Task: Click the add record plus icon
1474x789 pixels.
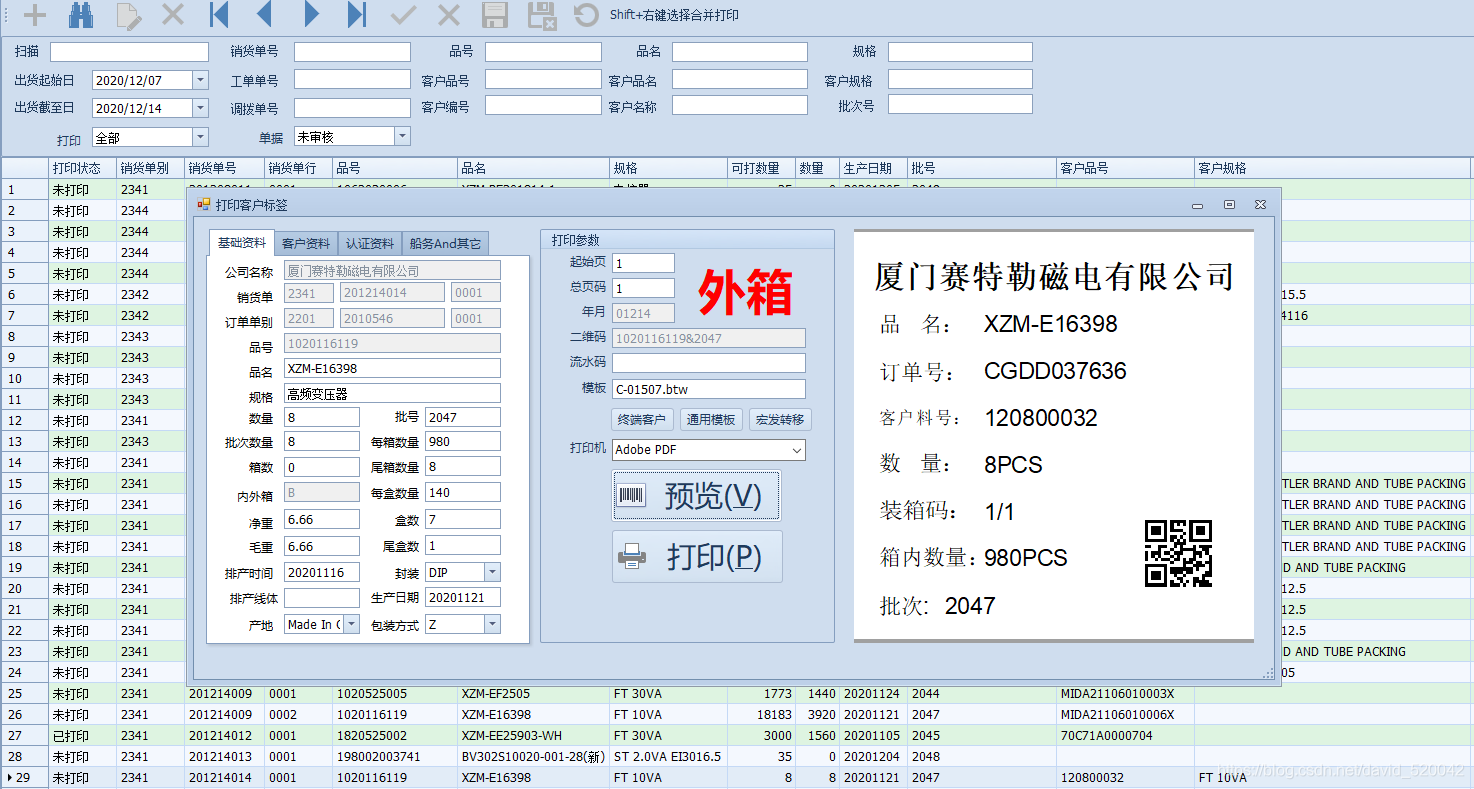Action: (35, 15)
